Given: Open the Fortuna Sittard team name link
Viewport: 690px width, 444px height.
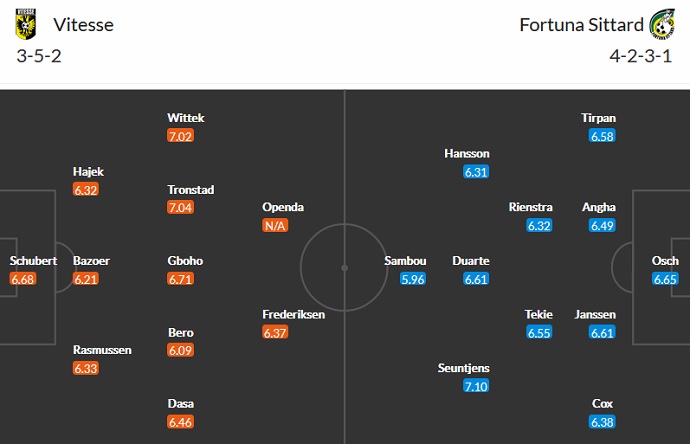Looking at the screenshot, I should 580,25.
